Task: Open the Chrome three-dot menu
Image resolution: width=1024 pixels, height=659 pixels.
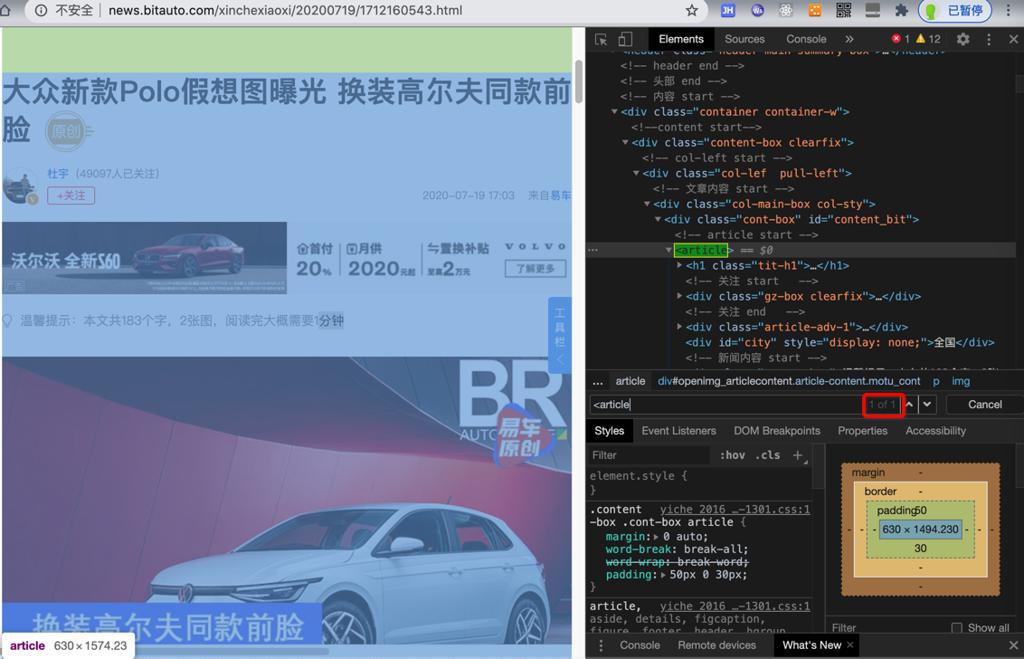Action: (x=1009, y=10)
